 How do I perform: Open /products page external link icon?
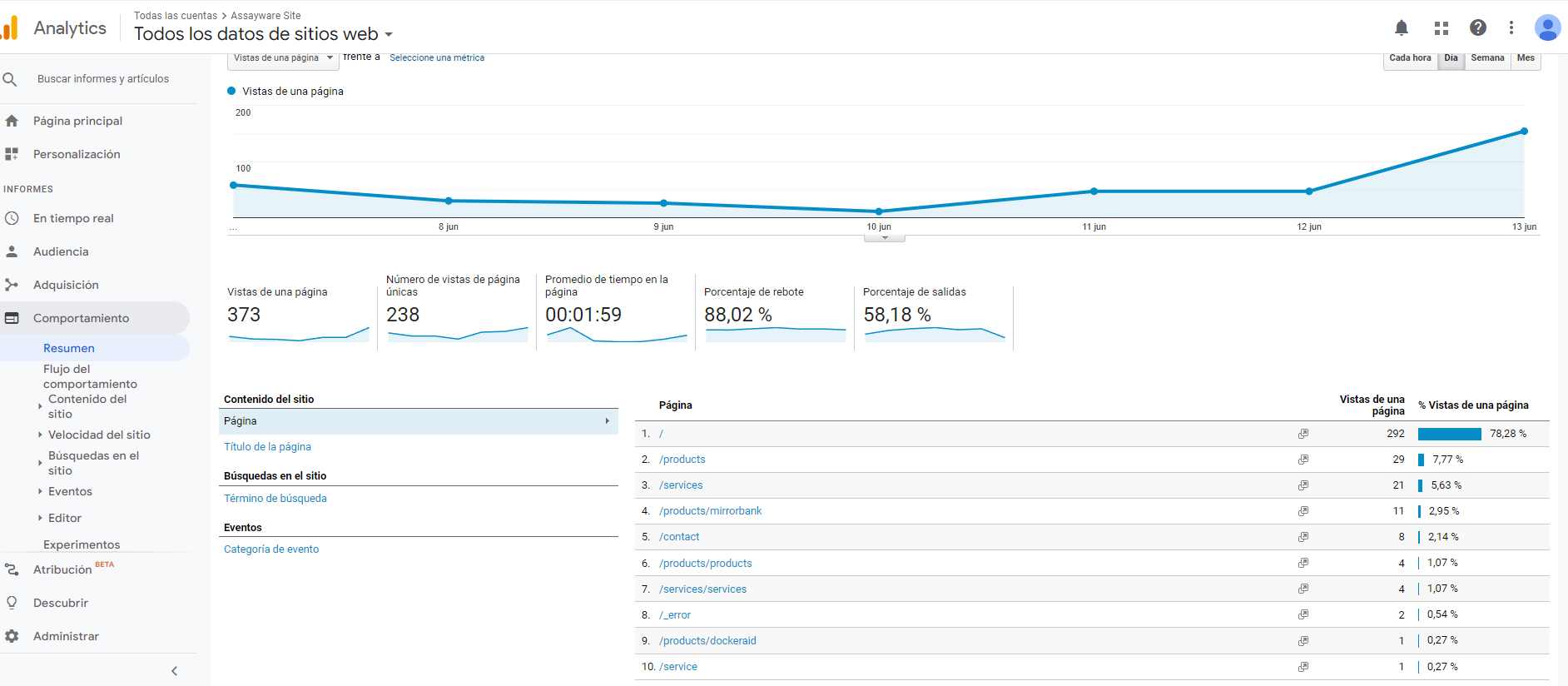point(1303,460)
